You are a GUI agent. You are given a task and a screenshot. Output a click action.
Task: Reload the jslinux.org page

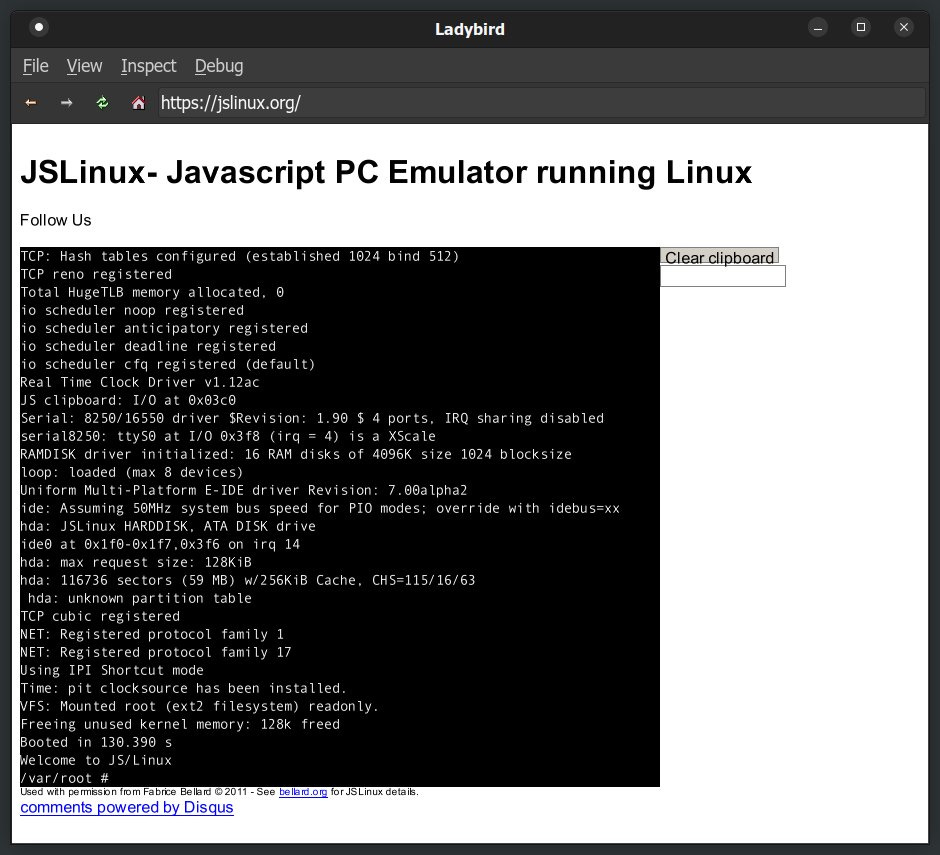(x=102, y=102)
